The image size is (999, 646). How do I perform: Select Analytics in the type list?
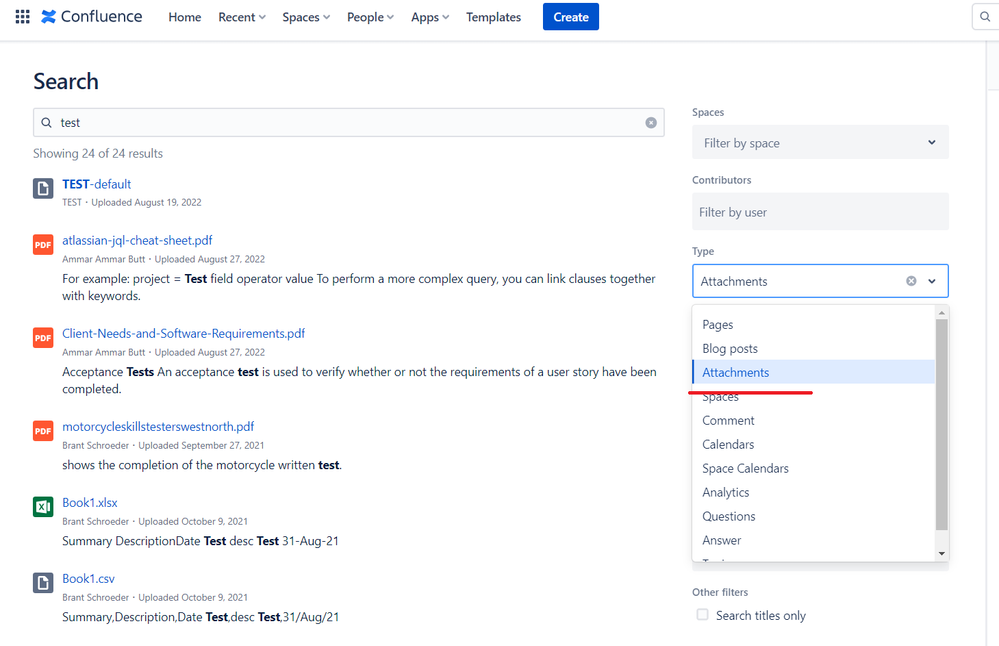[x=813, y=492]
